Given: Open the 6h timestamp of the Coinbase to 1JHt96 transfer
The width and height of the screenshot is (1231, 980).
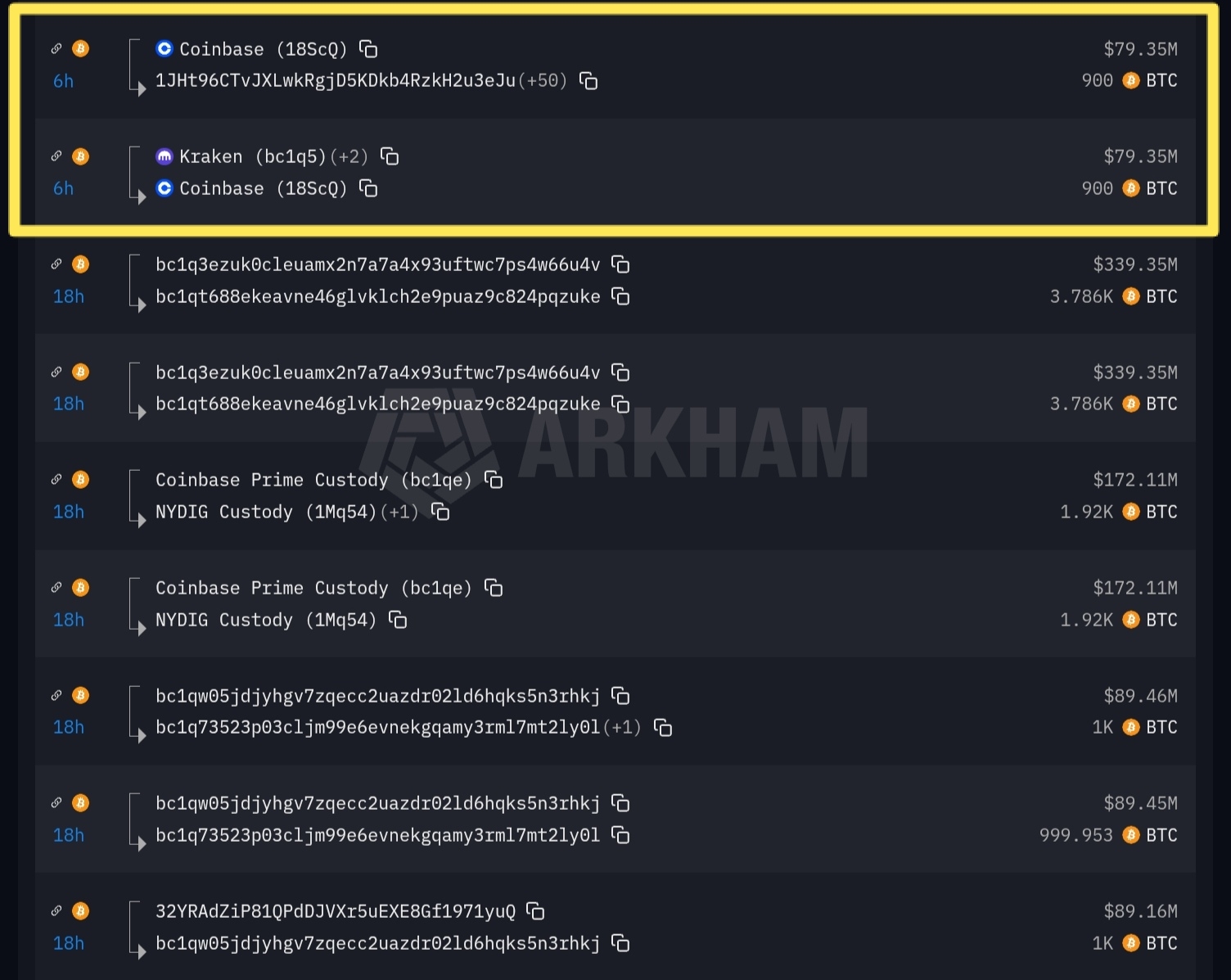Looking at the screenshot, I should (x=63, y=81).
